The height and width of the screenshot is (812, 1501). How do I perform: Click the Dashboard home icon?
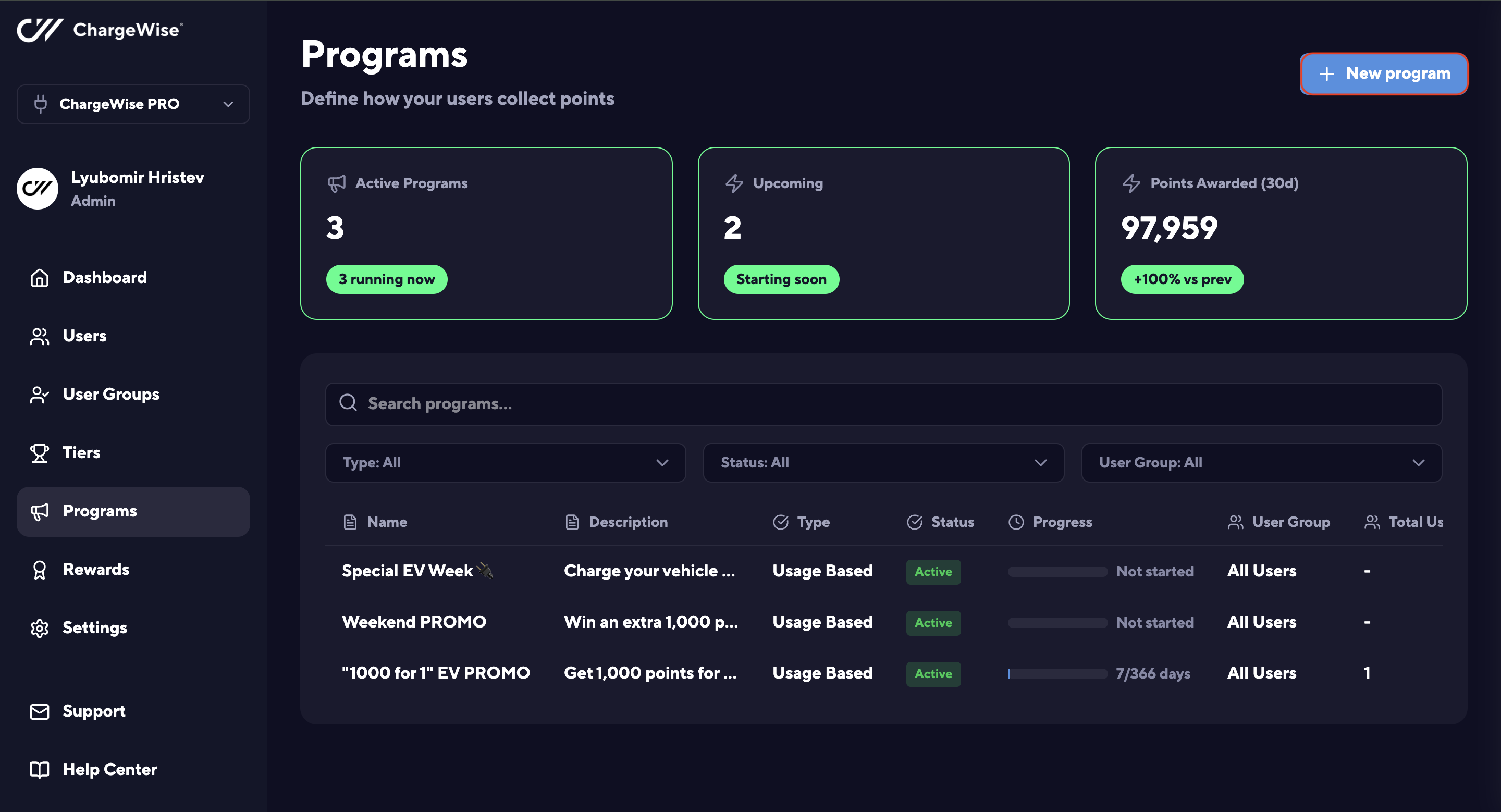point(39,278)
